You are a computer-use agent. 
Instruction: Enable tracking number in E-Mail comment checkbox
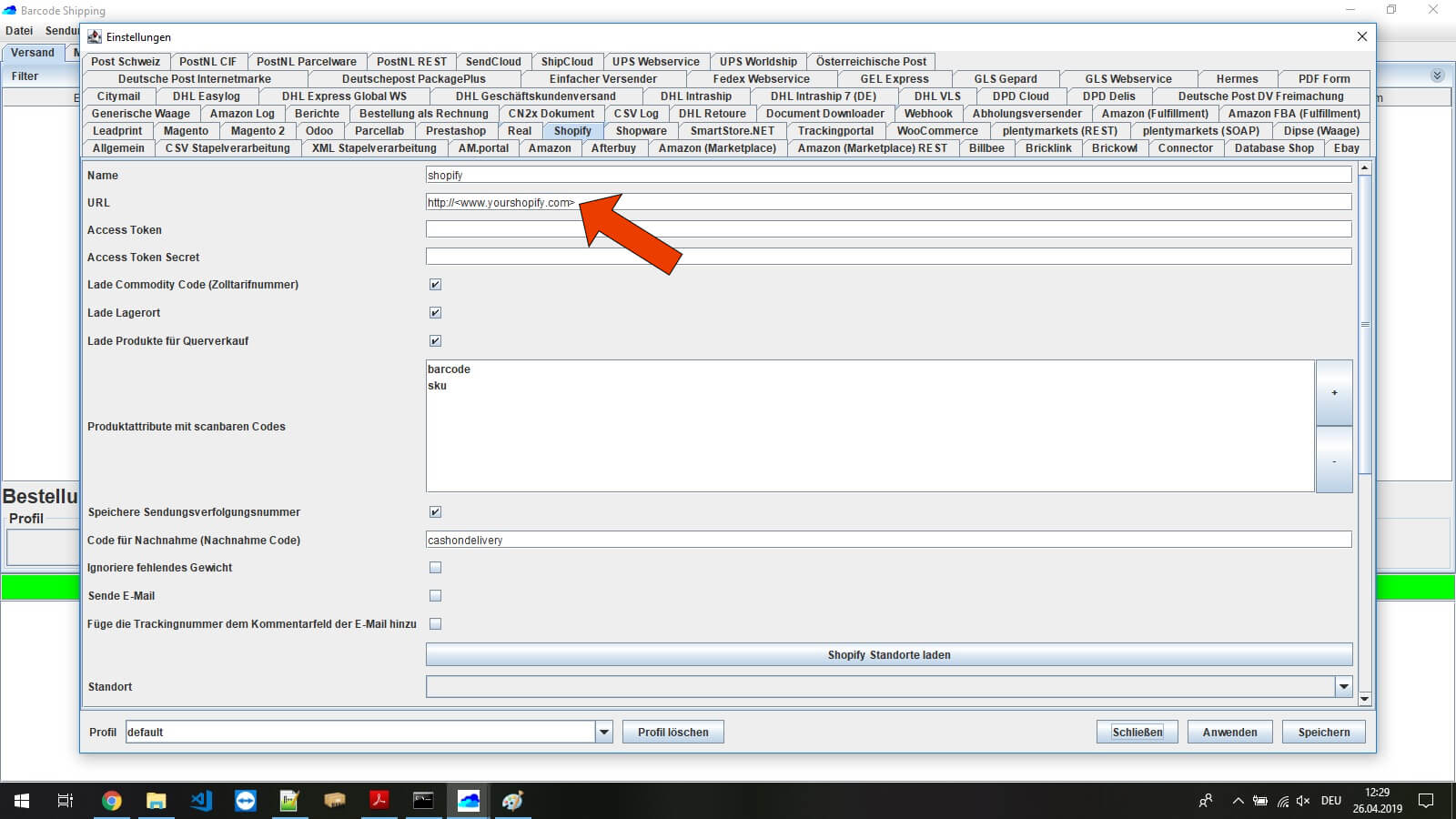(x=435, y=624)
